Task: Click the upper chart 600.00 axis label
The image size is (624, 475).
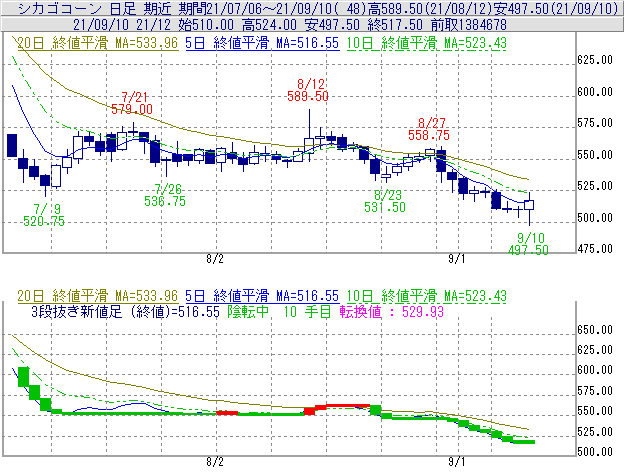Action: [595, 92]
